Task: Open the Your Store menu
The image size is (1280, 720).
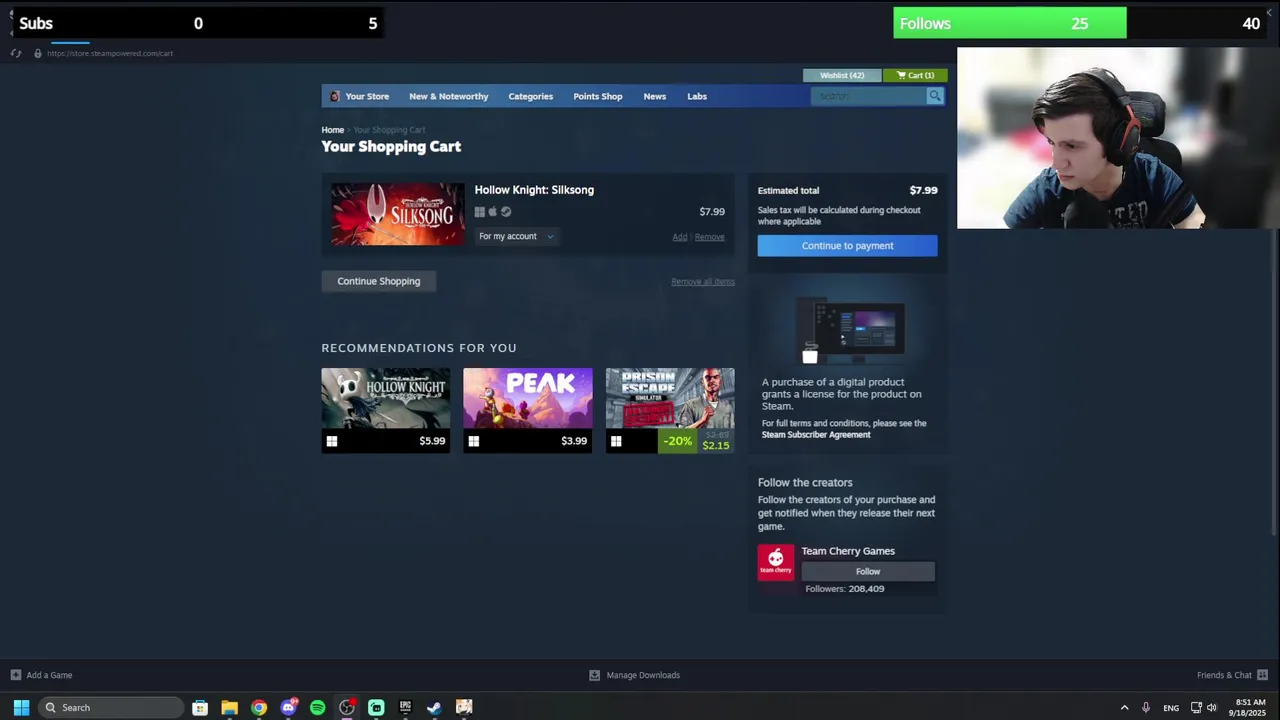Action: 367,96
